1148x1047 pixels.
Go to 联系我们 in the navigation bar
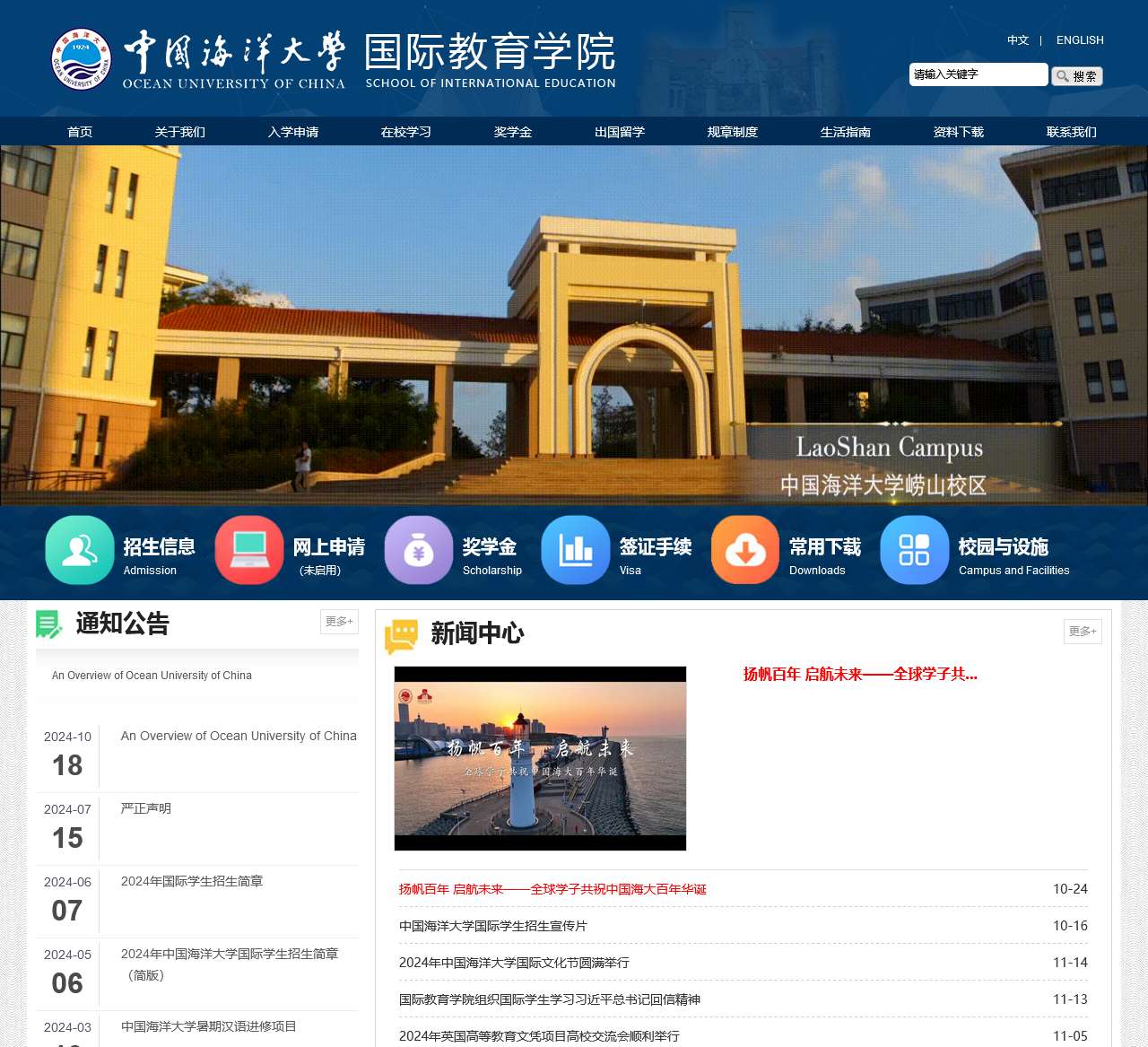pos(1069,131)
